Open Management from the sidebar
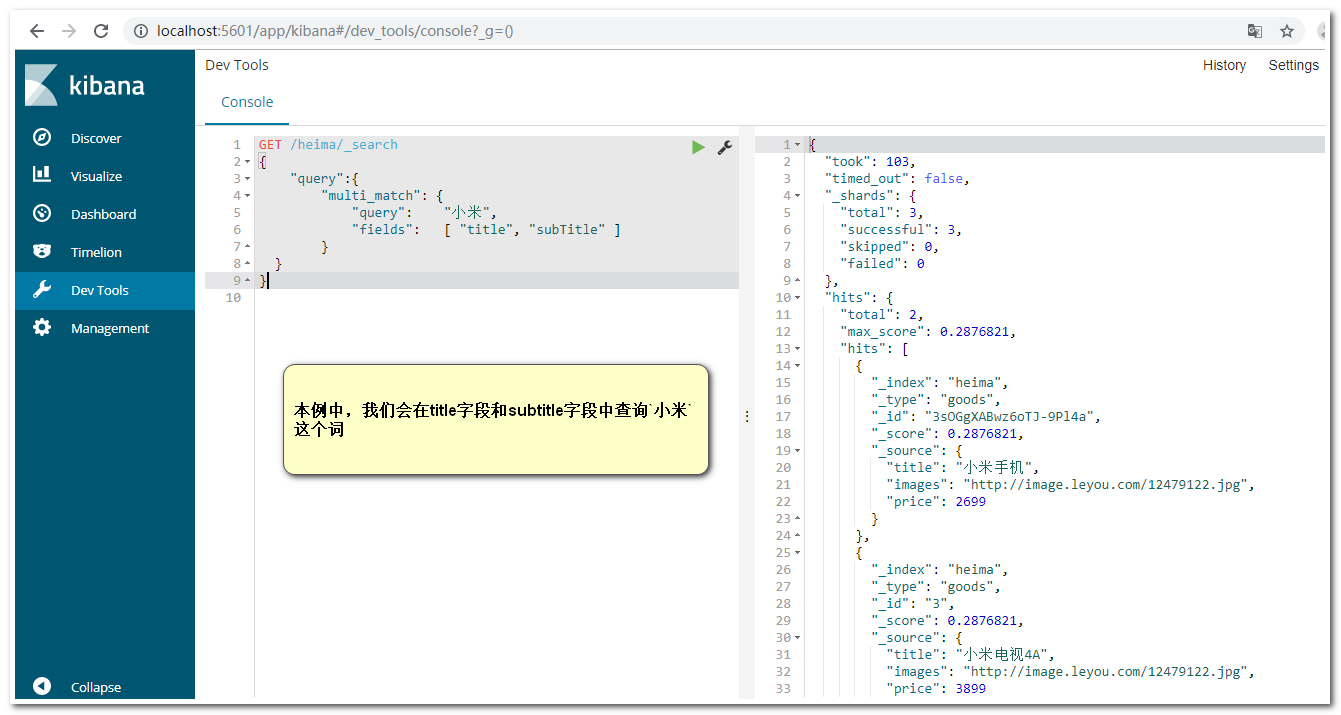Viewport: 1341px width, 715px height. [110, 328]
